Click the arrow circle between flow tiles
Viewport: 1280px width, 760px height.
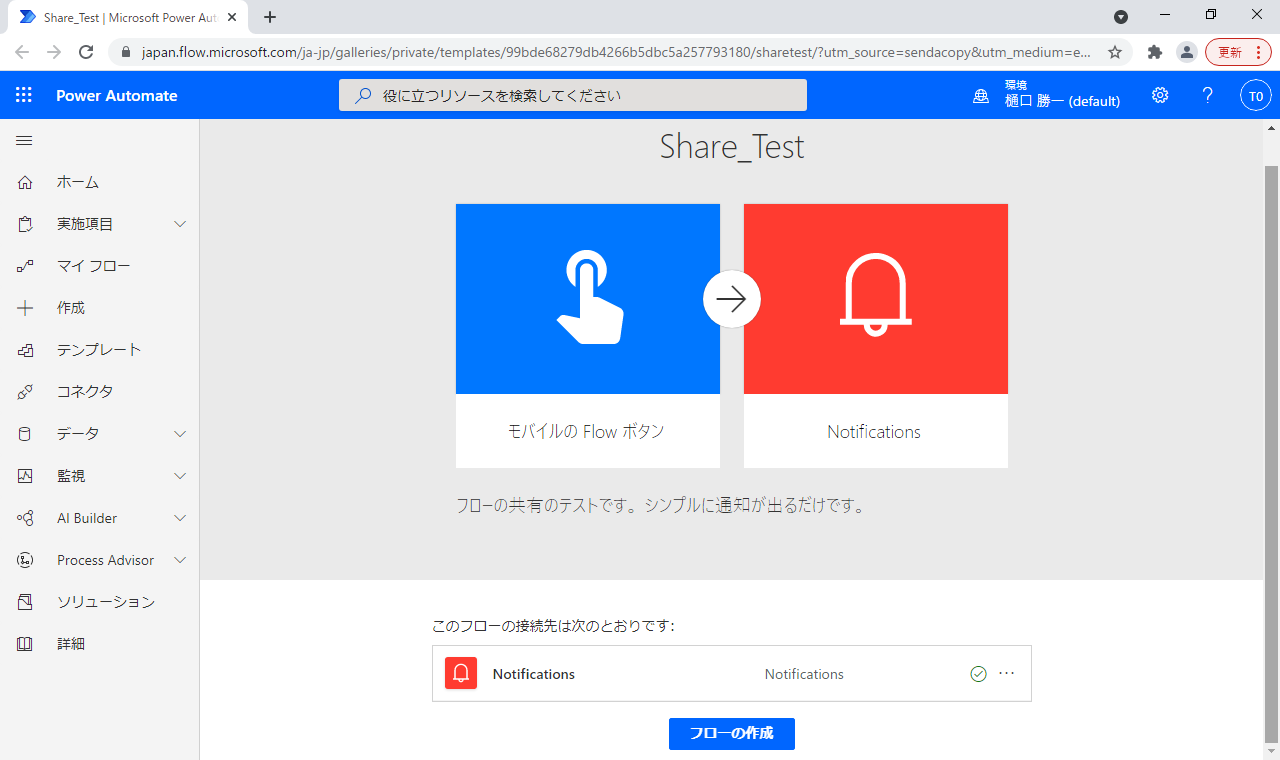(x=732, y=299)
